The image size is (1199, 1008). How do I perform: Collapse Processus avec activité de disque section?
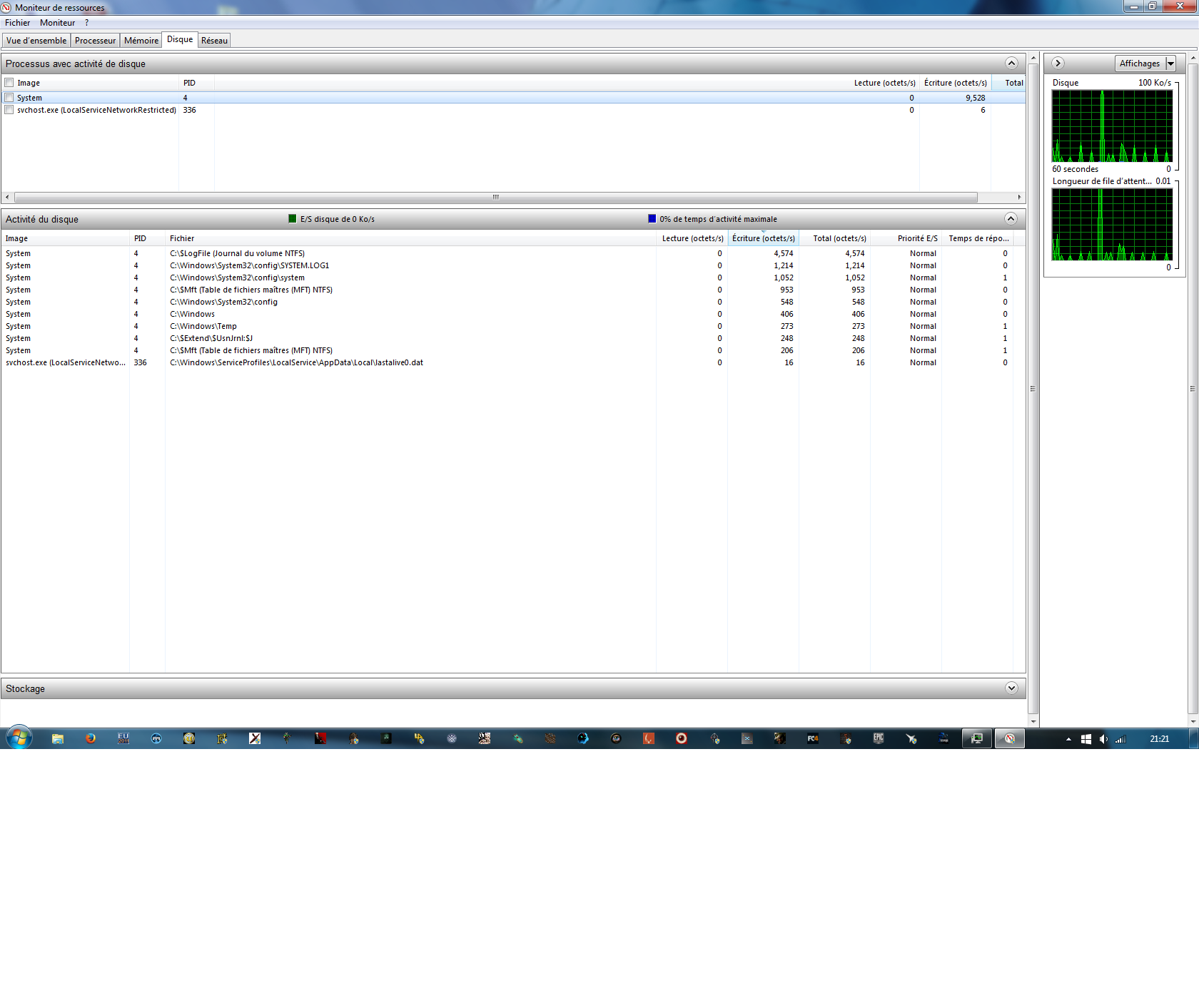coord(1011,63)
